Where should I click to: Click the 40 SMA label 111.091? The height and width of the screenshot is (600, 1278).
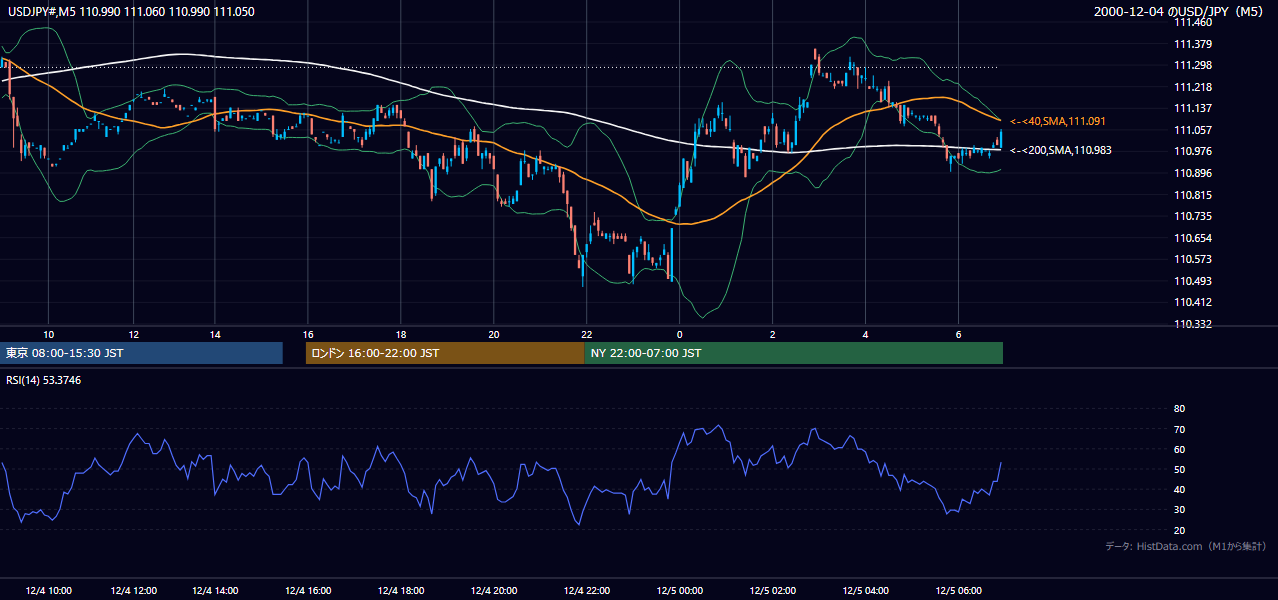[x=1058, y=121]
